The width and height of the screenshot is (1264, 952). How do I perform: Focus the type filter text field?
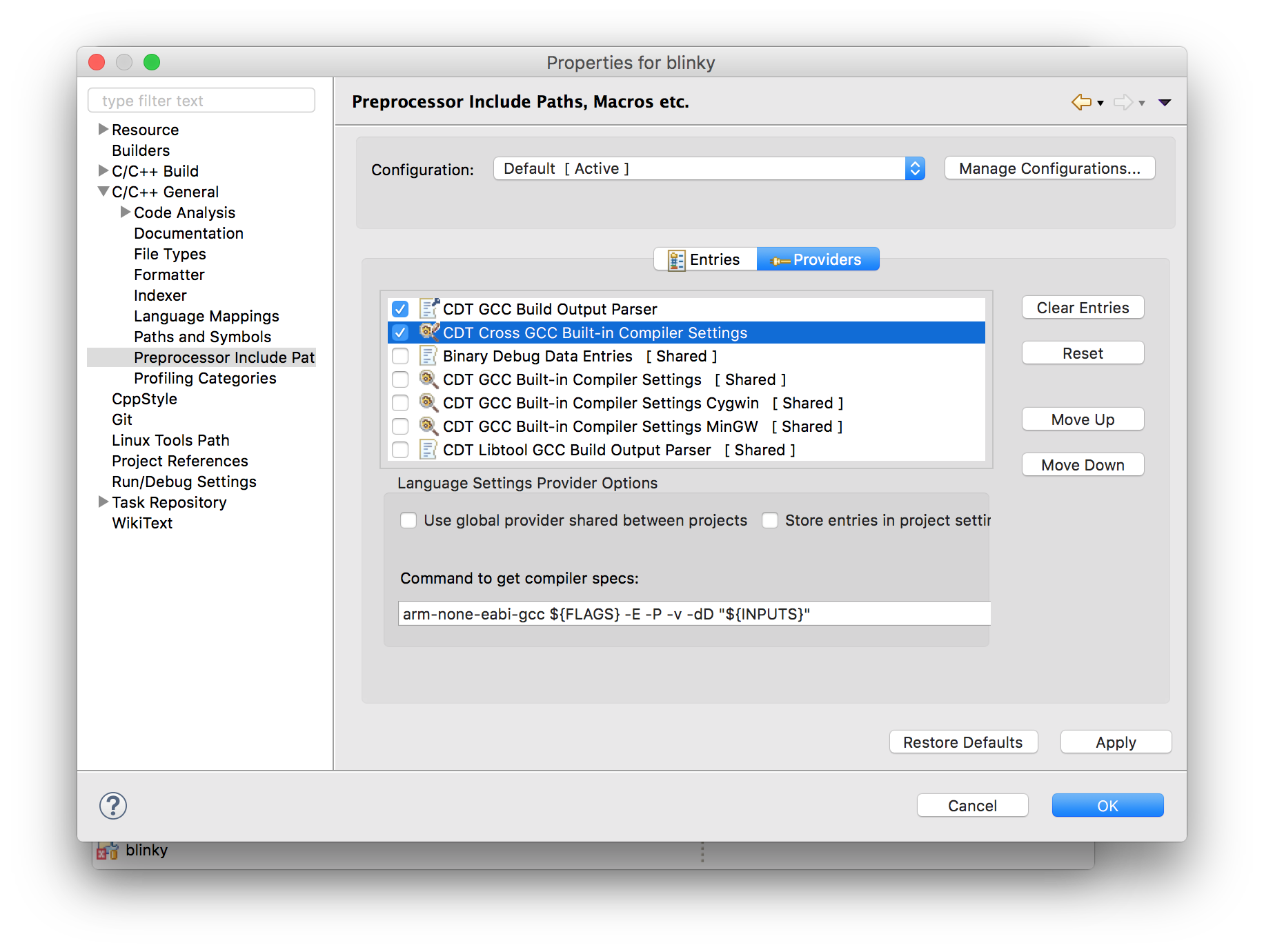[x=201, y=101]
